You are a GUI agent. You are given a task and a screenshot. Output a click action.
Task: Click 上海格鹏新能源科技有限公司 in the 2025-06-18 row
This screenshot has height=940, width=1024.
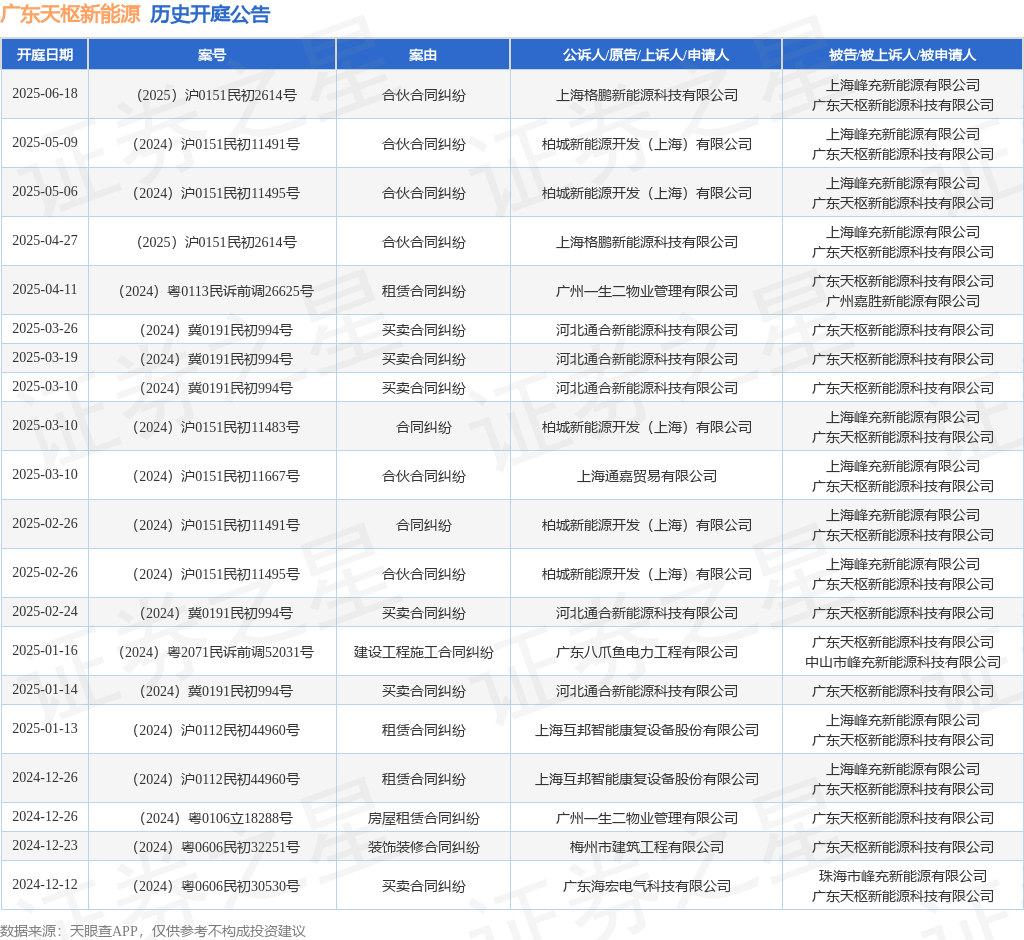[647, 95]
